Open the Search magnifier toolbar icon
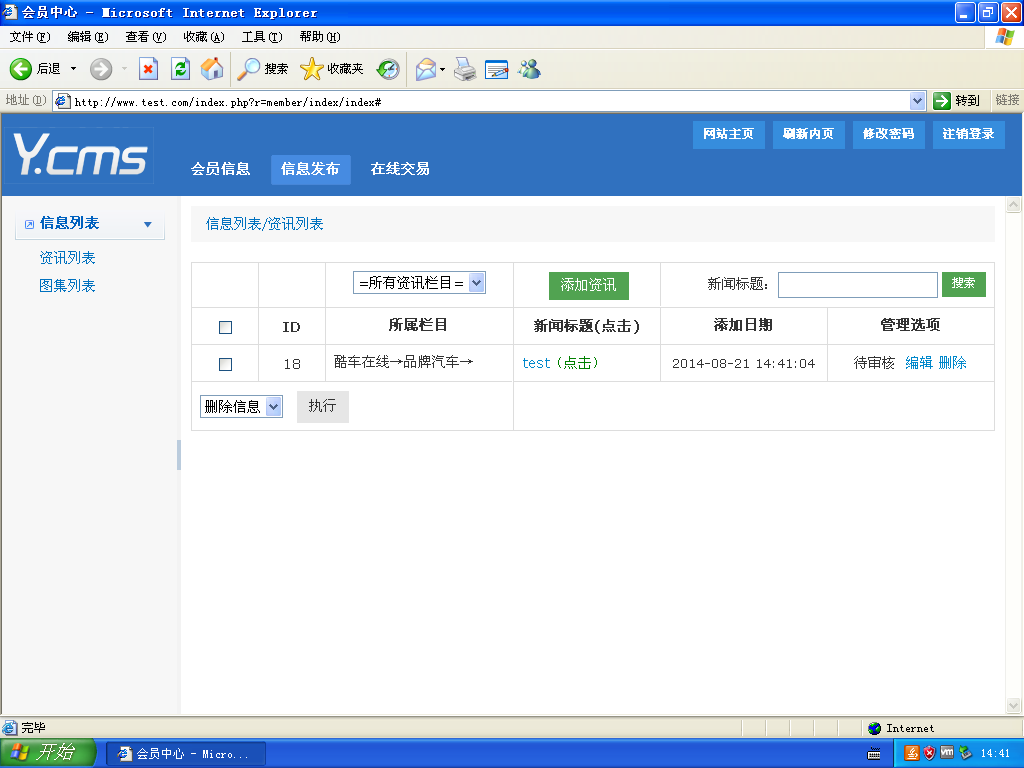Screen dimensions: 1024x768 point(248,69)
